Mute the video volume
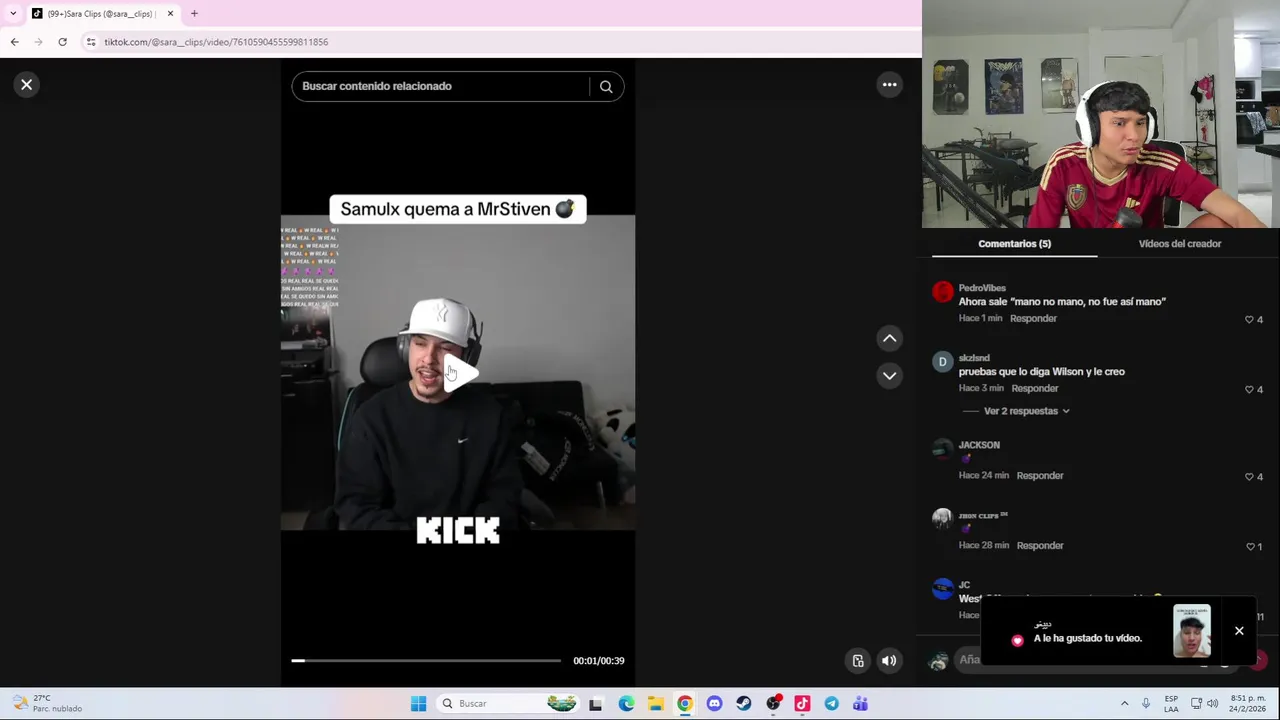The width and height of the screenshot is (1280, 720). tap(889, 661)
